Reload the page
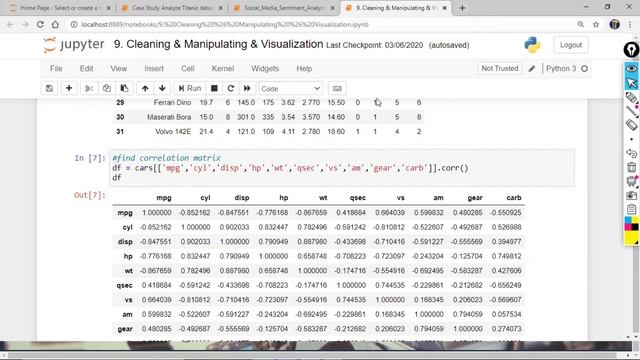640x360 pixels. [x=40, y=24]
